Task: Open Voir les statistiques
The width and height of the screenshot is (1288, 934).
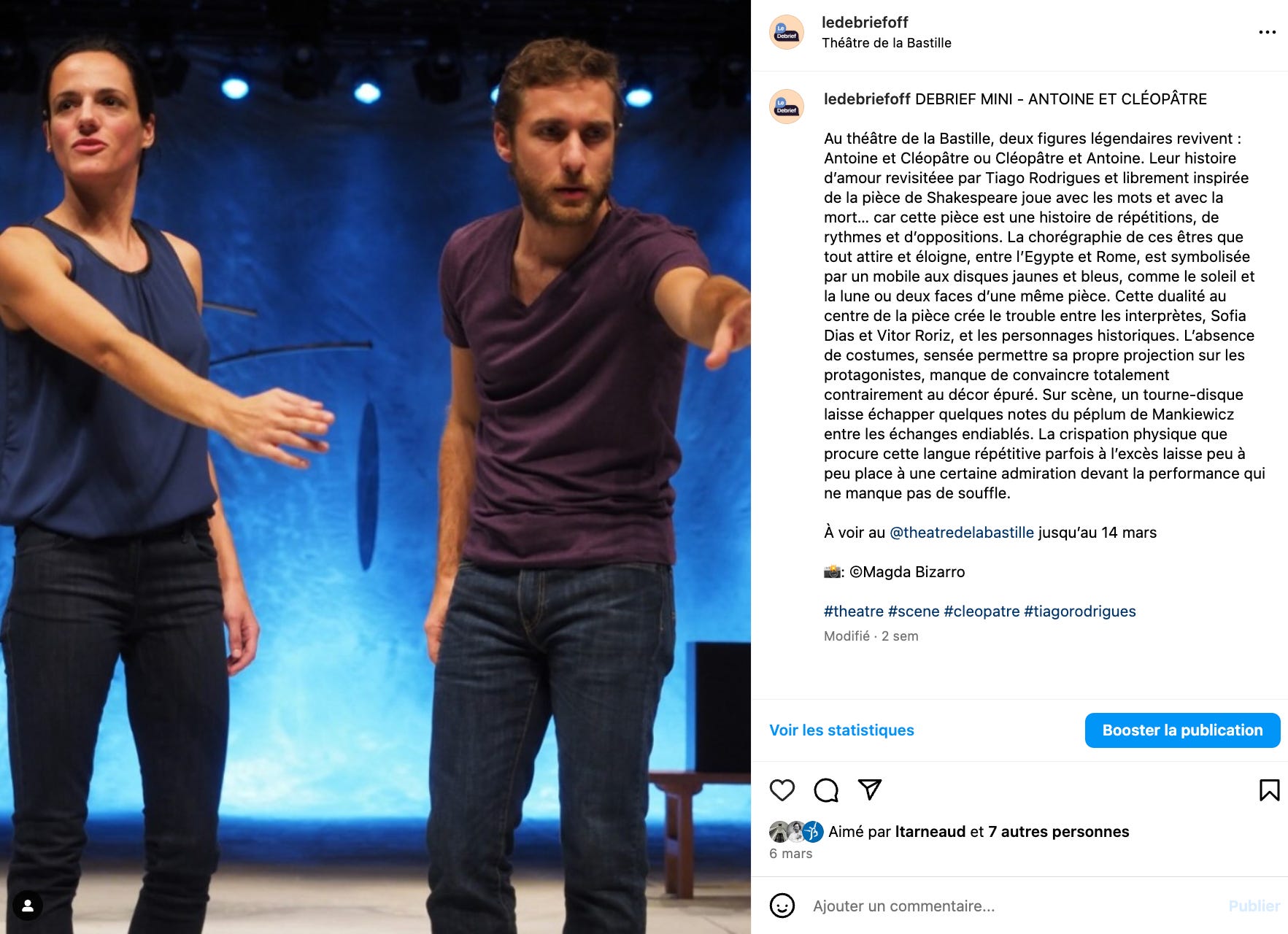Action: [x=841, y=730]
